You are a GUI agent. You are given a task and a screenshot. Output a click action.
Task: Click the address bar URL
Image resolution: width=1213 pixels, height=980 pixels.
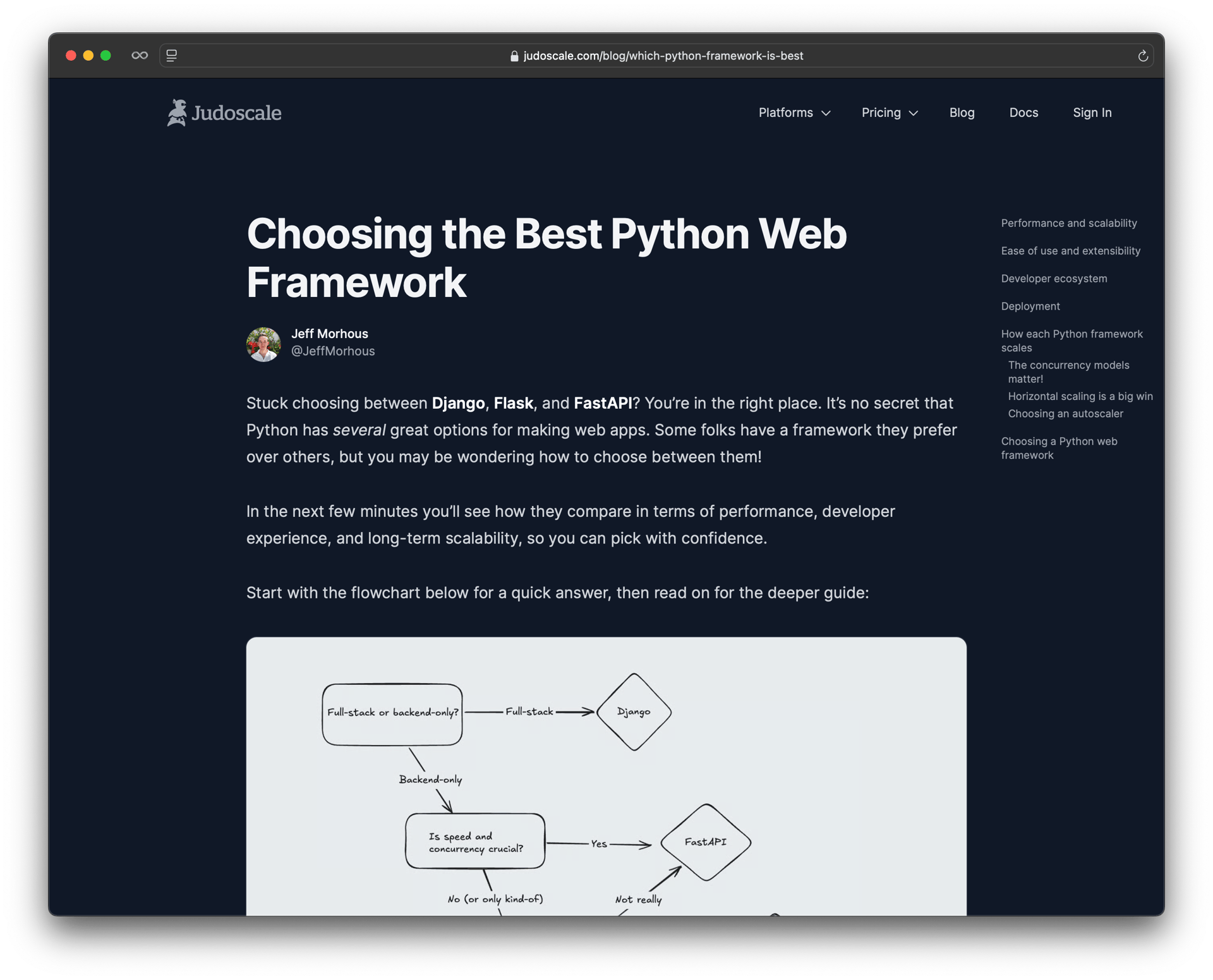(x=663, y=56)
